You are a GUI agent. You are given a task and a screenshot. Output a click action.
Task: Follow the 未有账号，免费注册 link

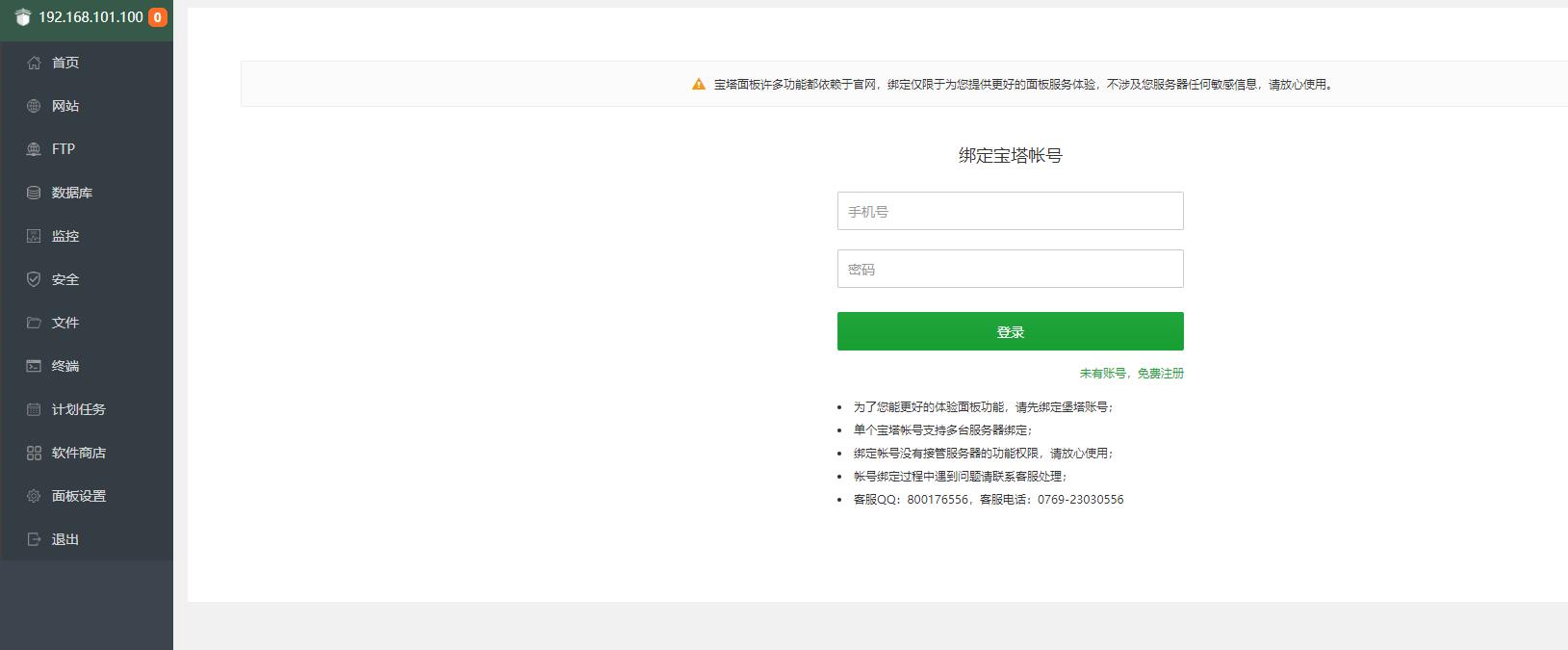tap(1132, 374)
